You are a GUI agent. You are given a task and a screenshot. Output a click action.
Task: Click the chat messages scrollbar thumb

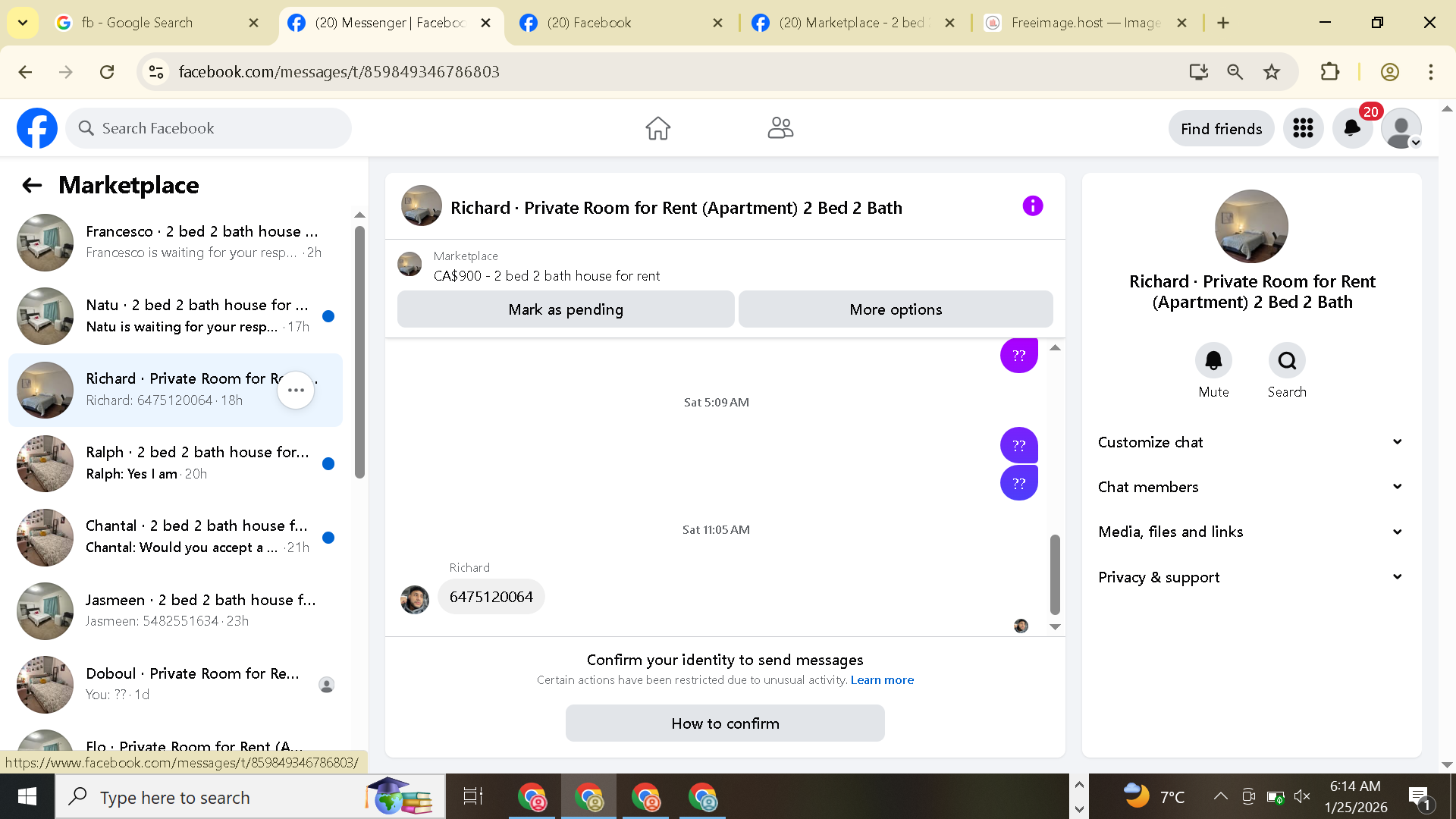[1055, 574]
